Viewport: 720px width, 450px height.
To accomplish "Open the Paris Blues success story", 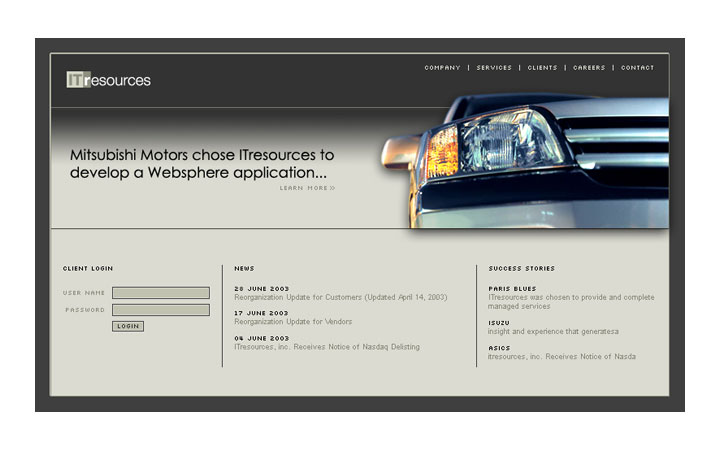I will pyautogui.click(x=512, y=288).
